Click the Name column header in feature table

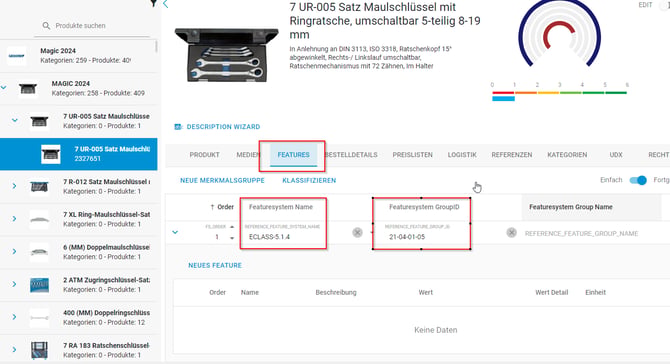point(250,293)
